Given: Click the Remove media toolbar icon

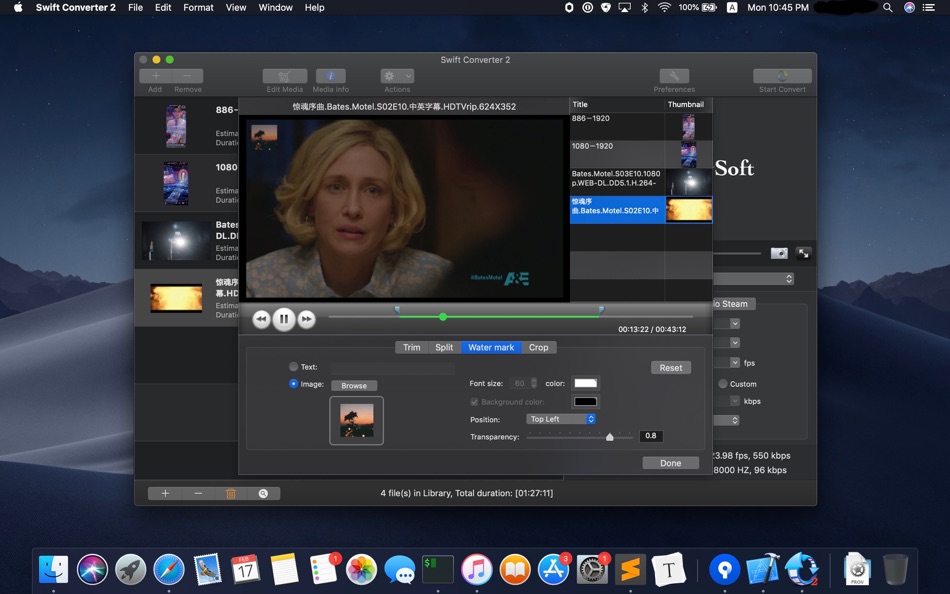Looking at the screenshot, I should (186, 75).
